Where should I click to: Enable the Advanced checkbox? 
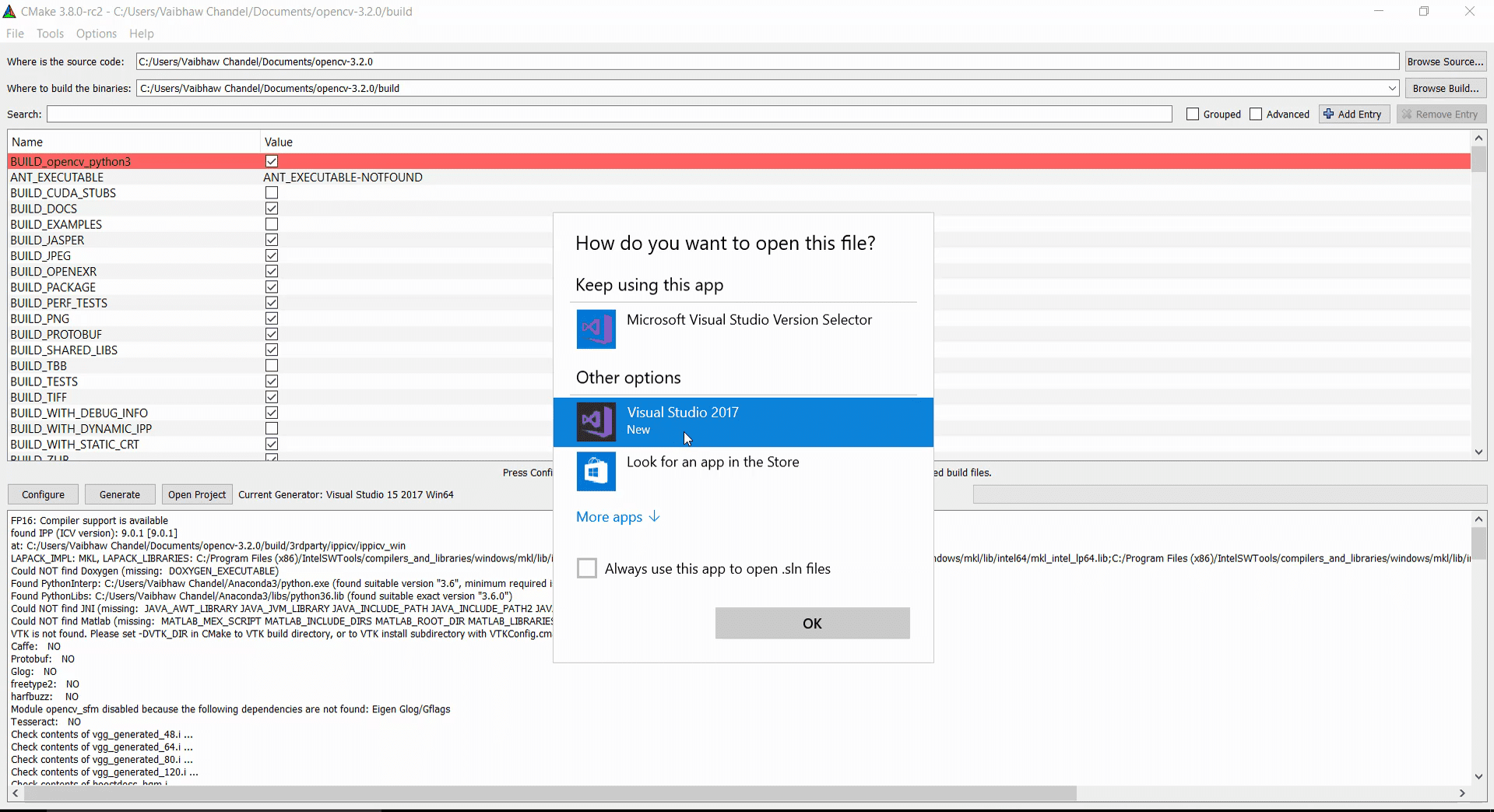pos(1255,114)
